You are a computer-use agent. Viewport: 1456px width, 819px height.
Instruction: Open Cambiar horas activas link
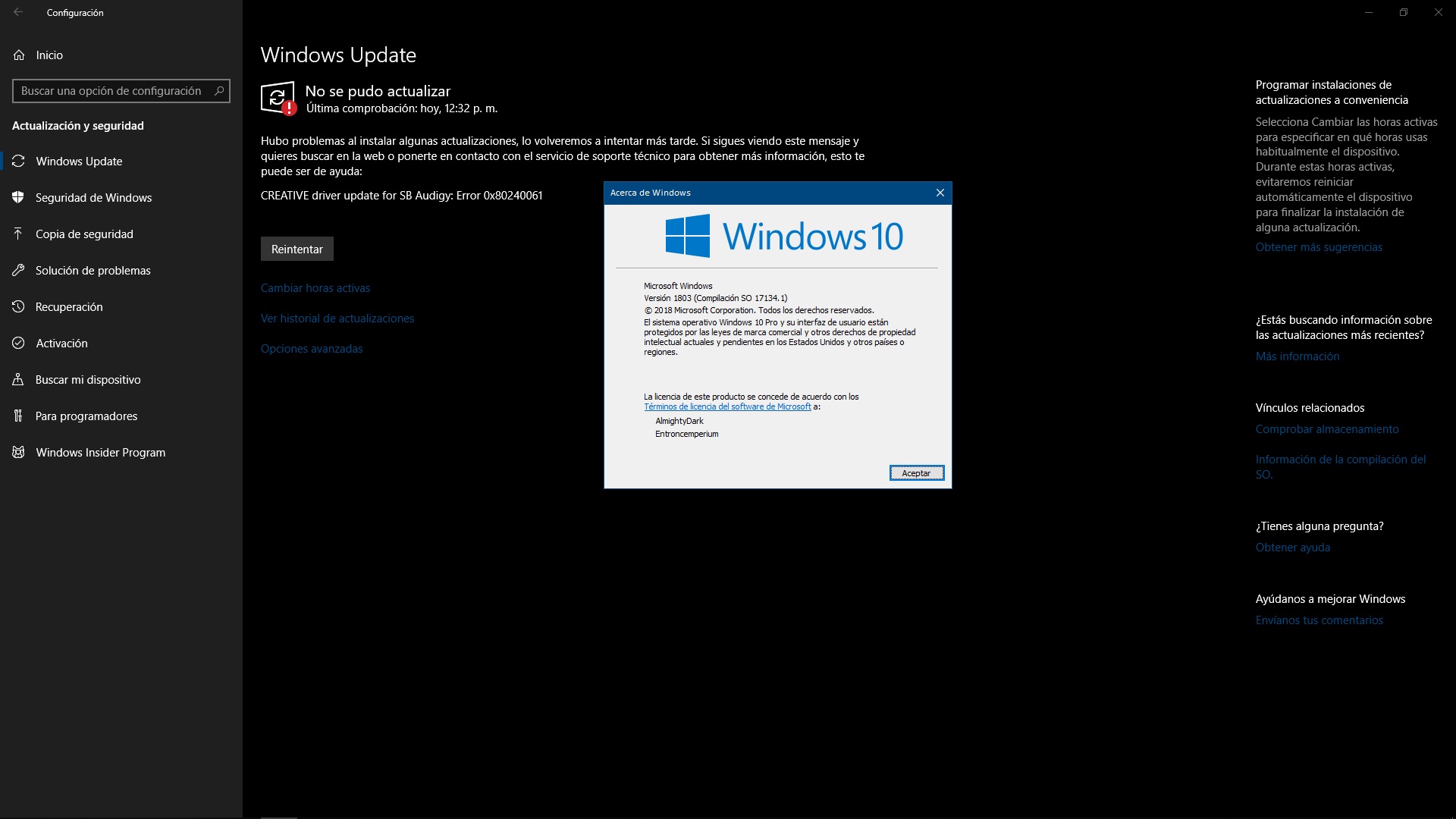[315, 288]
